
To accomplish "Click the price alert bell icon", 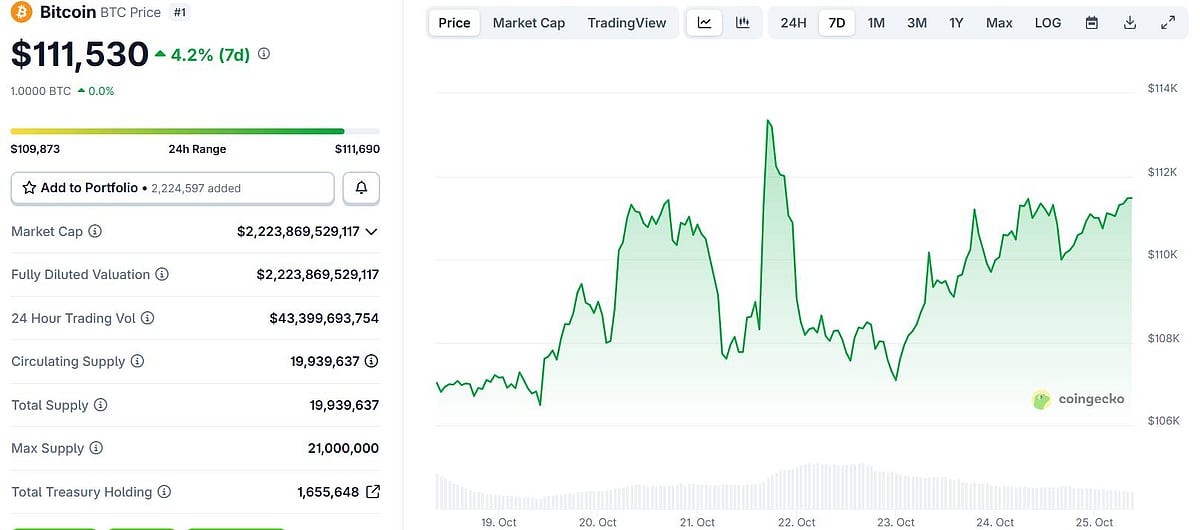I will [361, 187].
